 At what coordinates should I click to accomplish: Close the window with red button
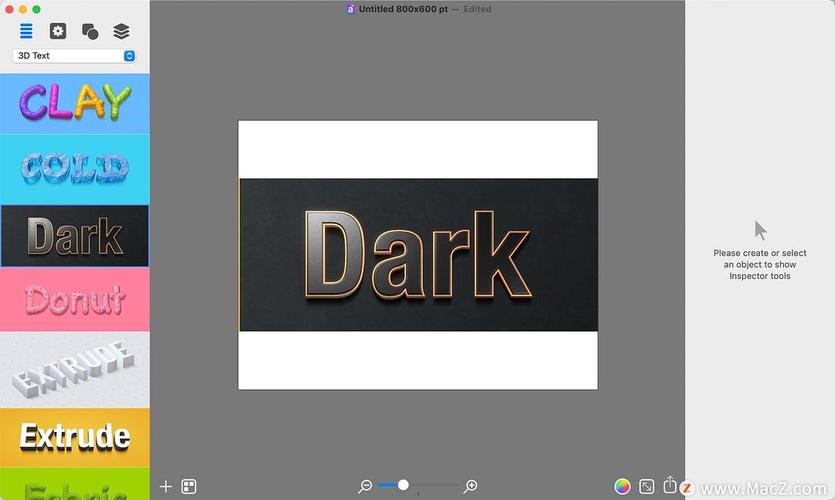pos(9,9)
